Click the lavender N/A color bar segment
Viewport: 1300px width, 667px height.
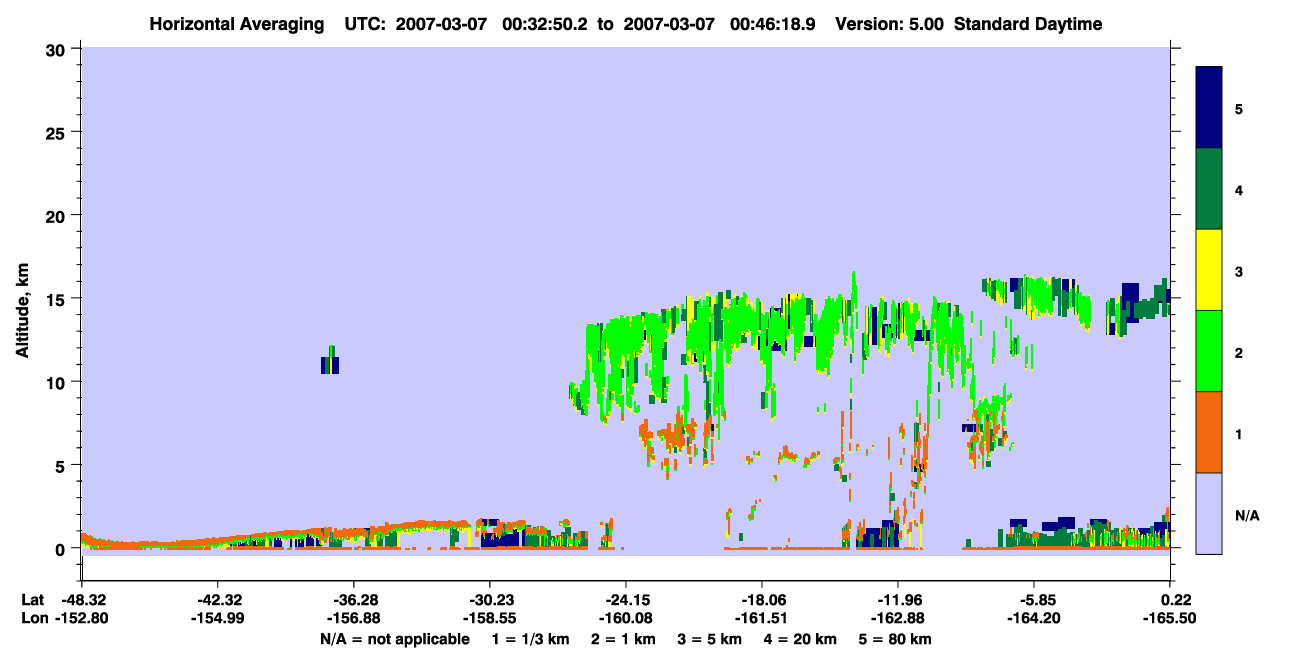pyautogui.click(x=1209, y=513)
